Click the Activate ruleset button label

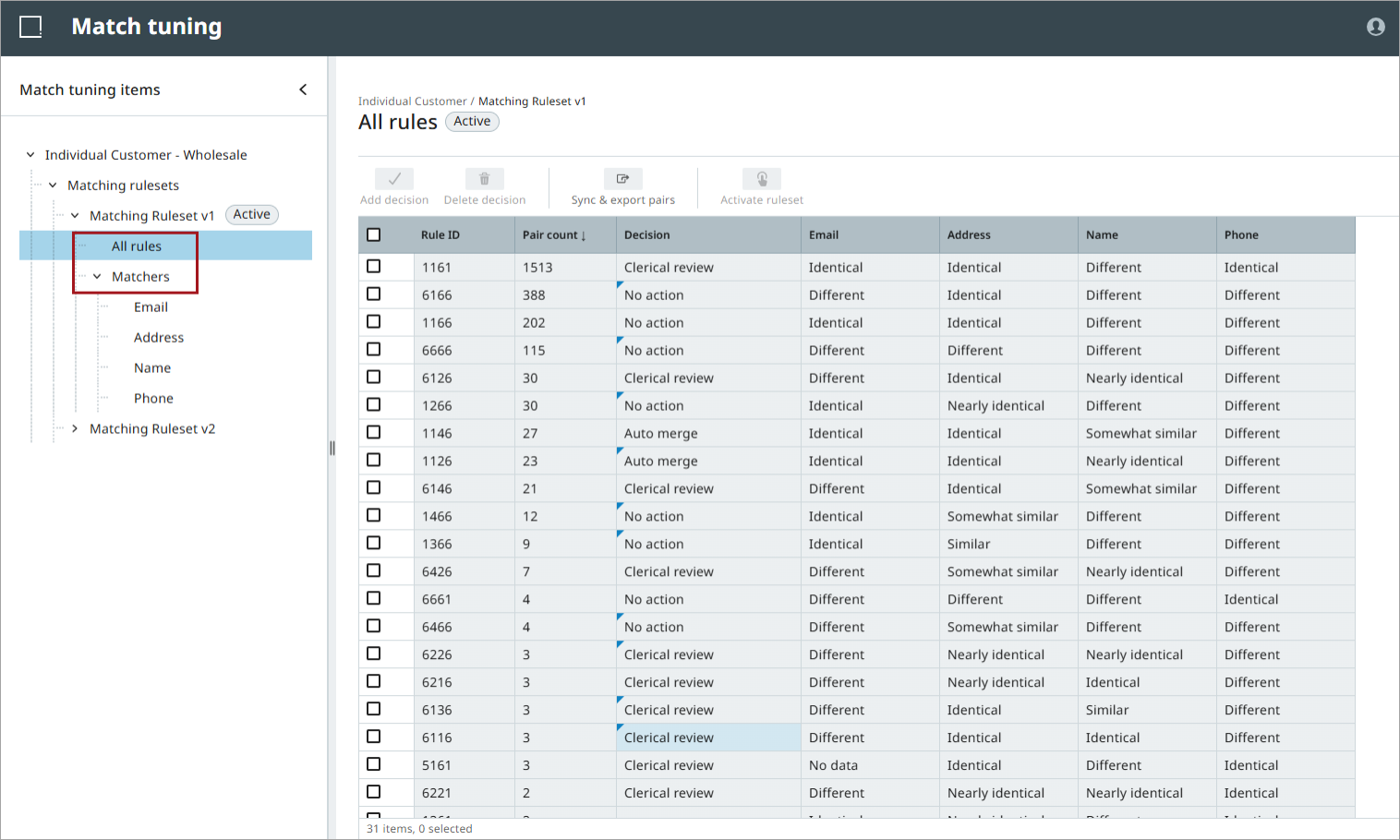762,200
